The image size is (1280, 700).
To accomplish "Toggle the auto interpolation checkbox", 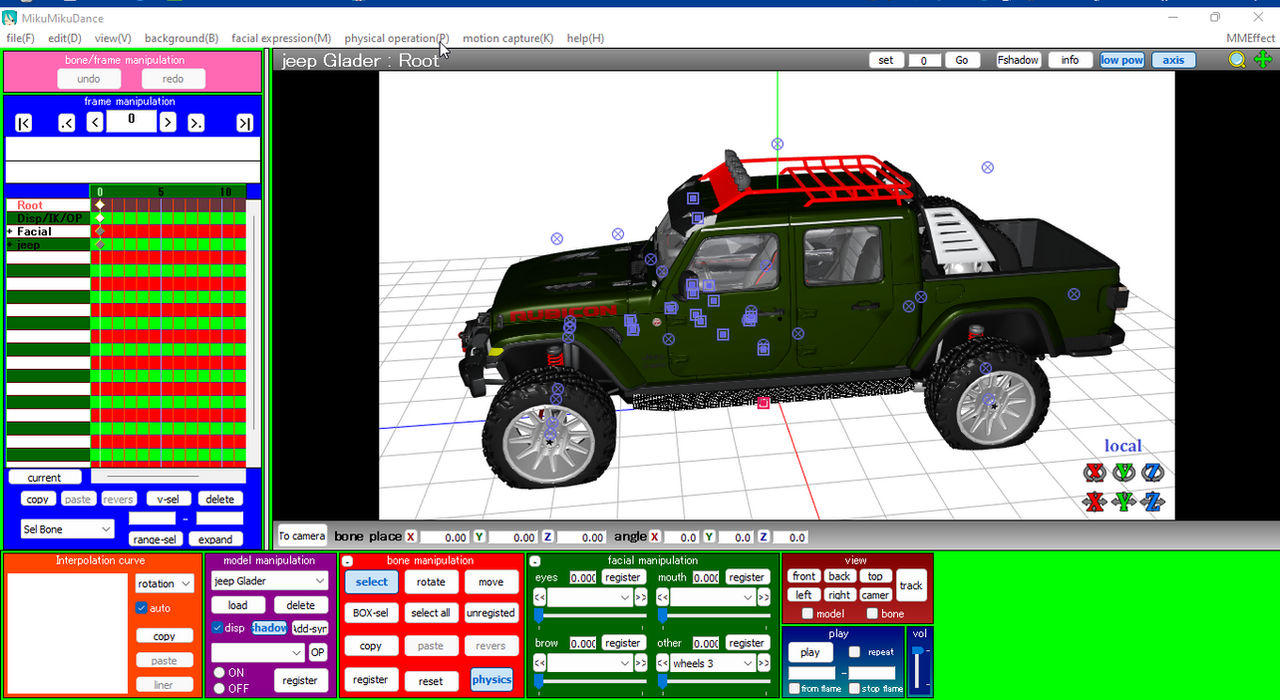I will [x=141, y=608].
